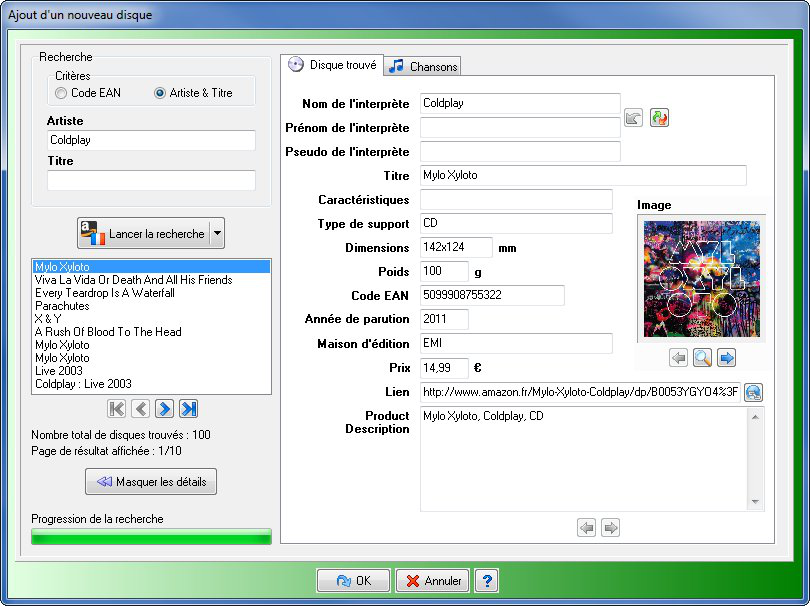Screen dimensions: 810x606
Task: Click the Lien URL field
Action: pyautogui.click(x=581, y=392)
